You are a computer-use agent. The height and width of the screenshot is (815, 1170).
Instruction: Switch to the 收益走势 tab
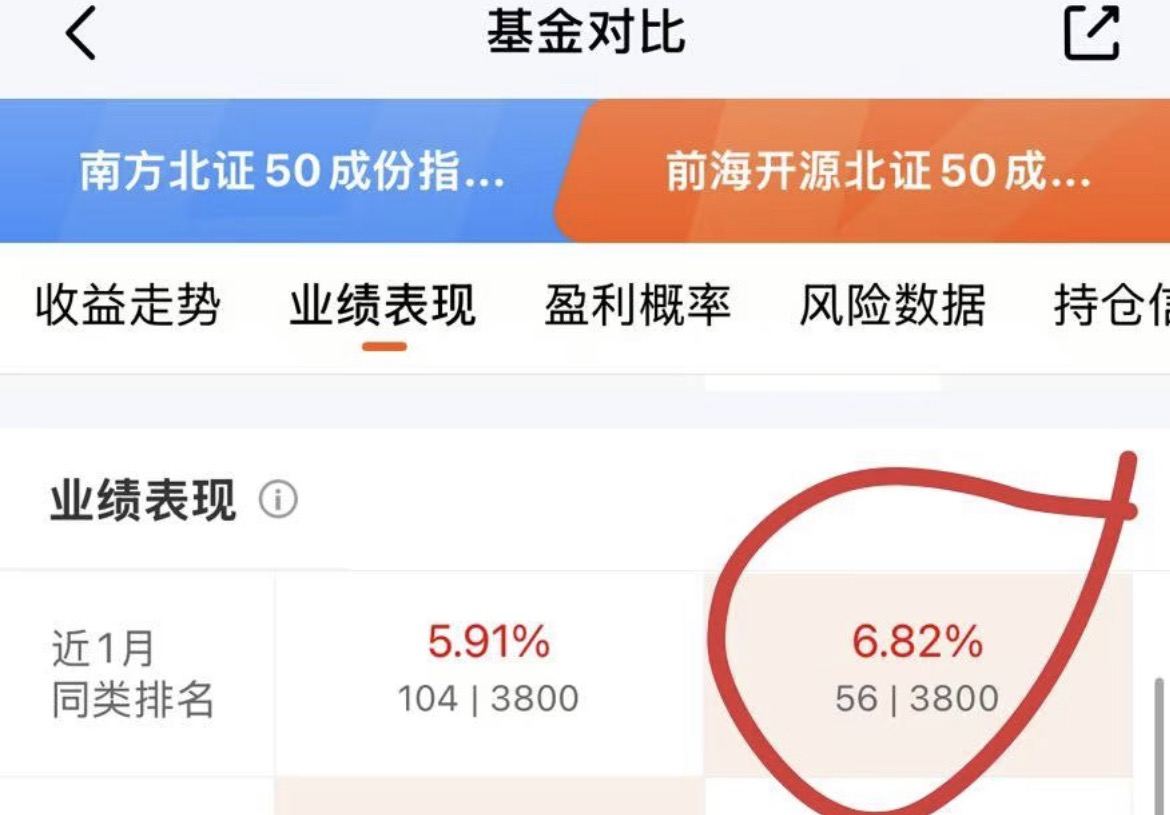(x=128, y=305)
